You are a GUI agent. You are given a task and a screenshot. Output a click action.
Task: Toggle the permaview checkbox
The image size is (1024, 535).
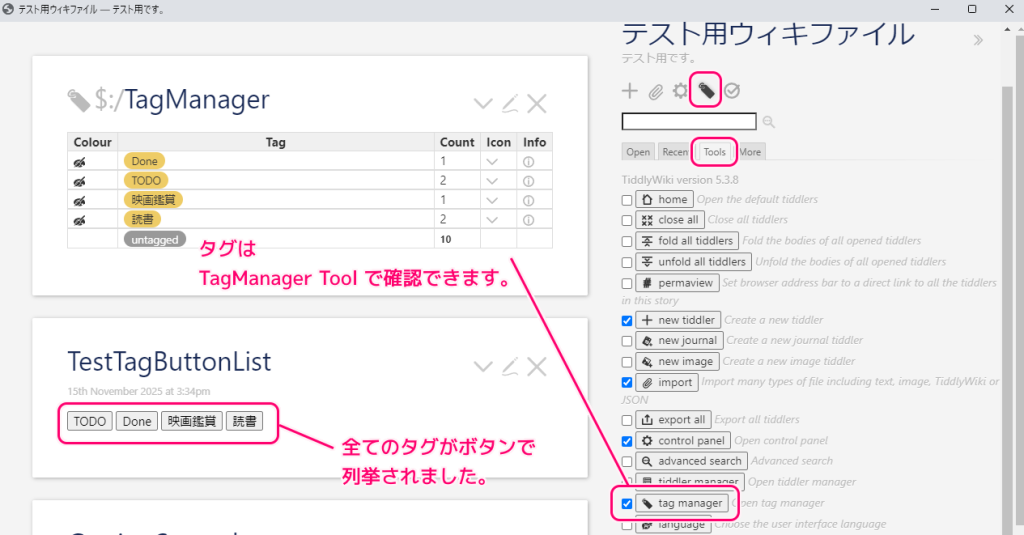[627, 284]
